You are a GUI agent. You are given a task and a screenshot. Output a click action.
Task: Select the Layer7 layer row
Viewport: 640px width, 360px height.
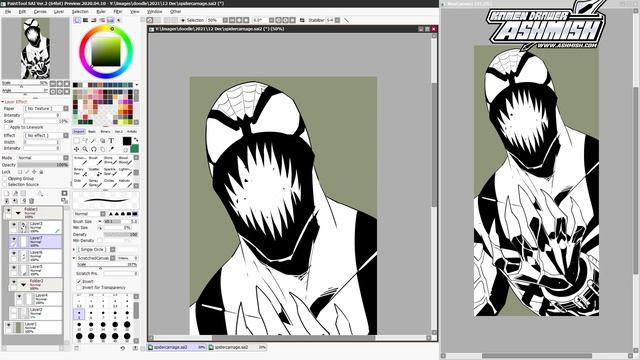[x=36, y=241]
